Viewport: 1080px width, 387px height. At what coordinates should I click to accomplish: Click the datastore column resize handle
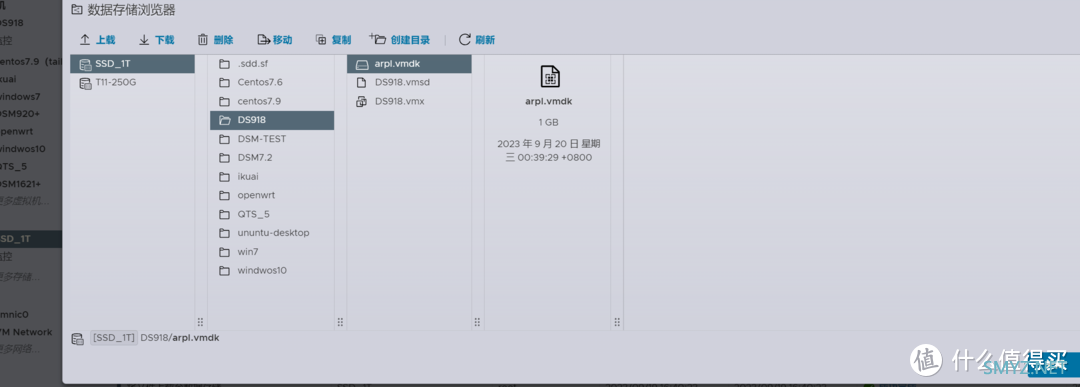click(x=200, y=322)
